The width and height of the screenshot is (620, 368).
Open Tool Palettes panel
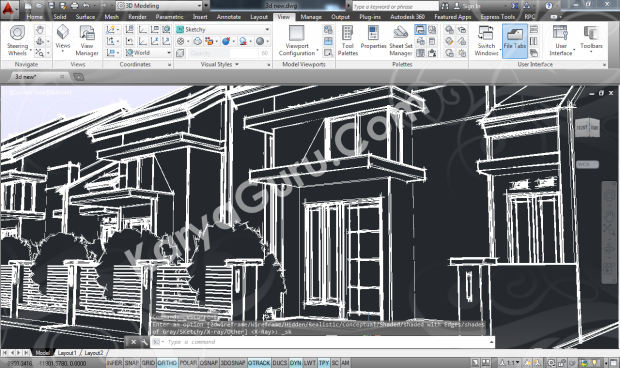(x=348, y=40)
